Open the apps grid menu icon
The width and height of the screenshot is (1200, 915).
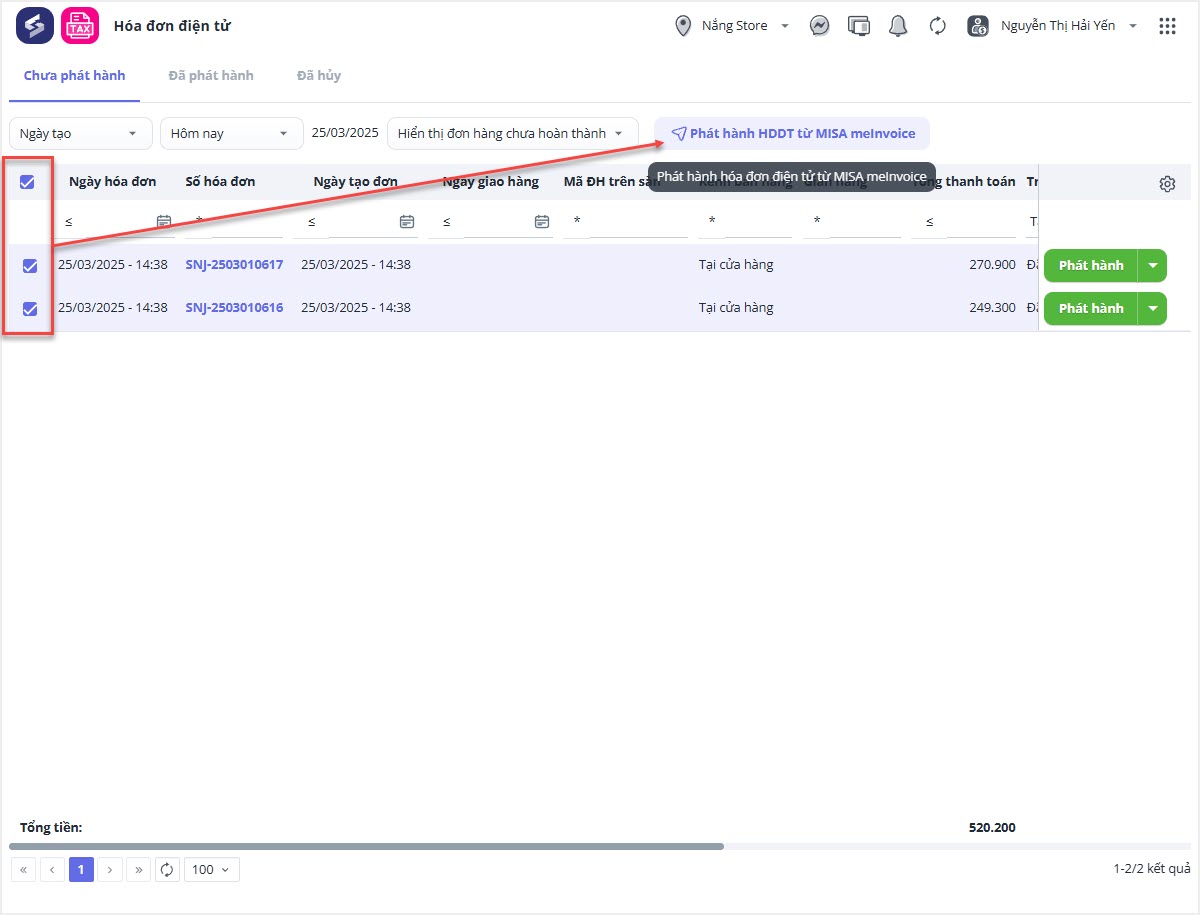click(1166, 26)
